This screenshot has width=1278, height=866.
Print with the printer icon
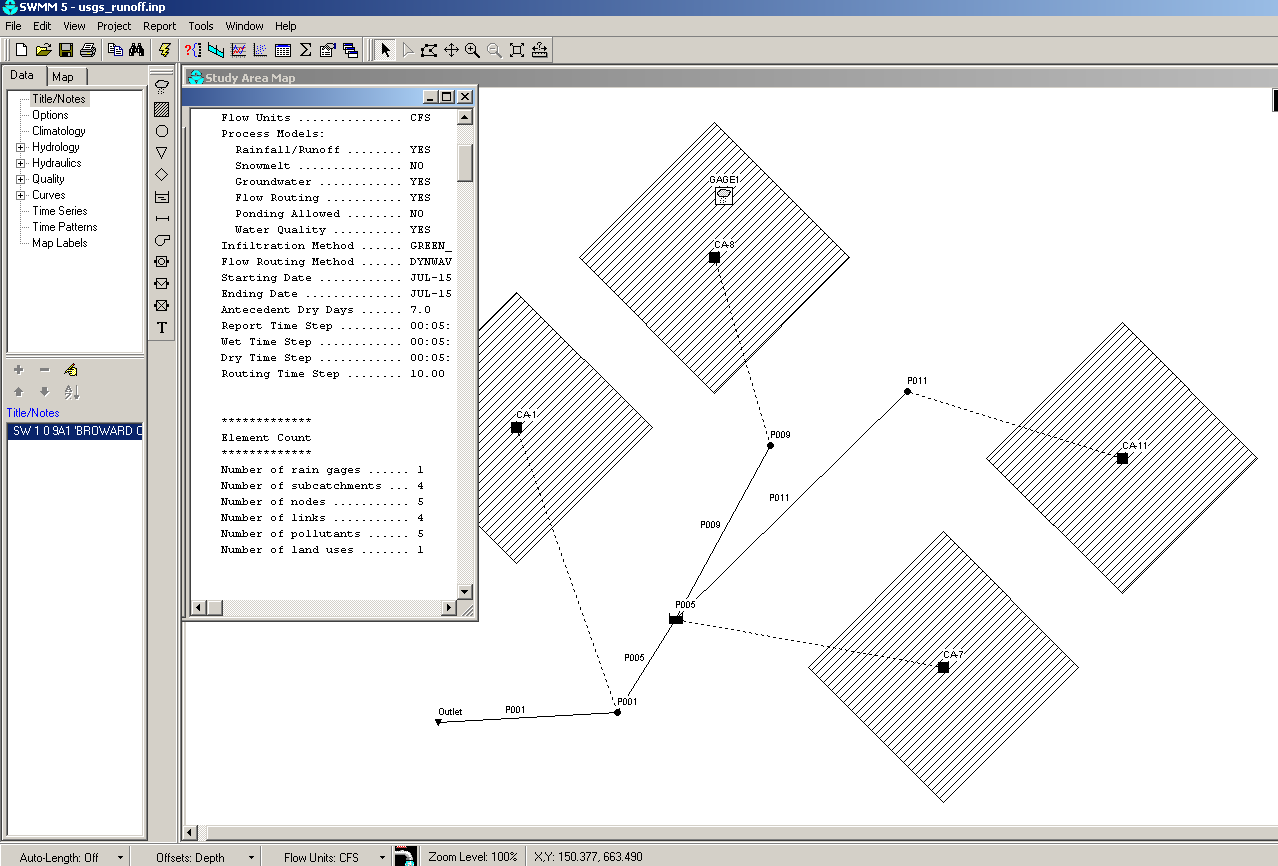[x=88, y=50]
